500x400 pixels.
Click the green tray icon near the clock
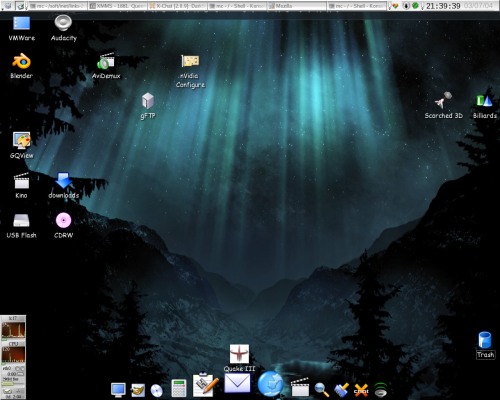tap(415, 6)
